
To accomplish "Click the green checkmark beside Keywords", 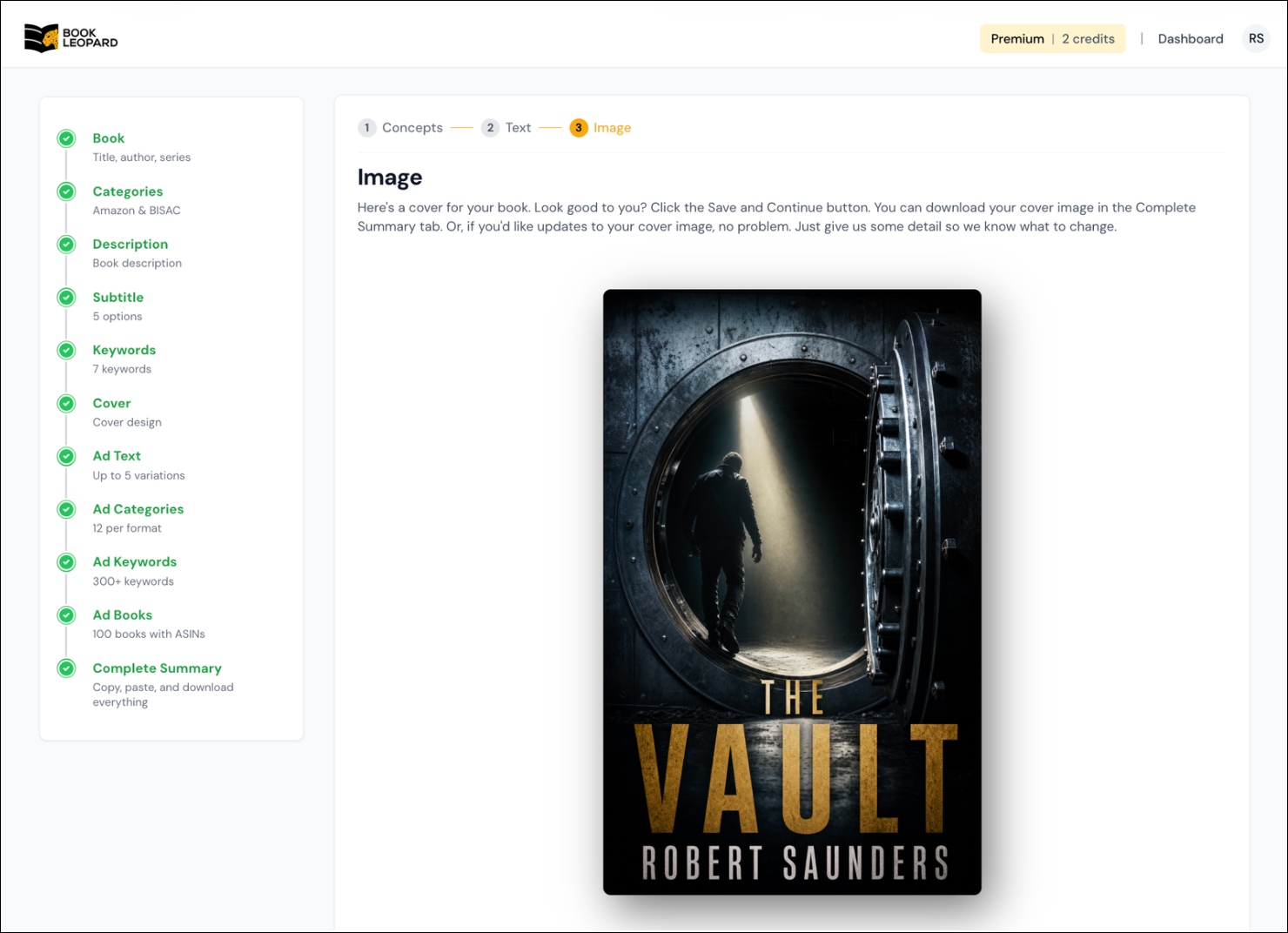I will click(66, 350).
